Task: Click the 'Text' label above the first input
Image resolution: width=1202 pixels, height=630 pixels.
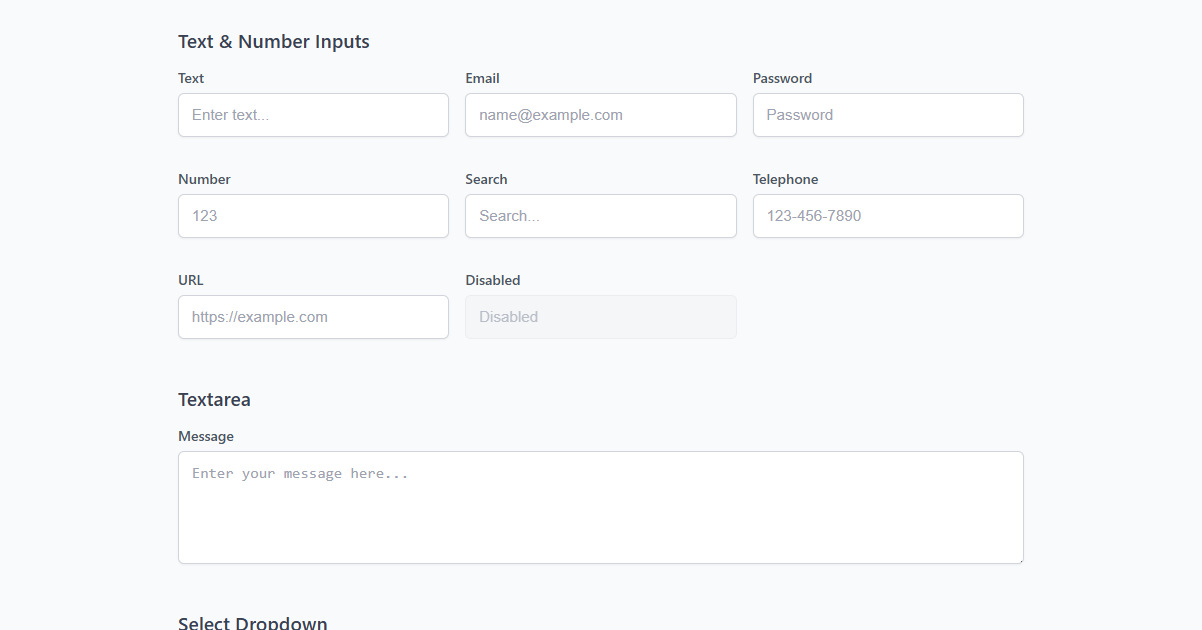Action: coord(191,78)
